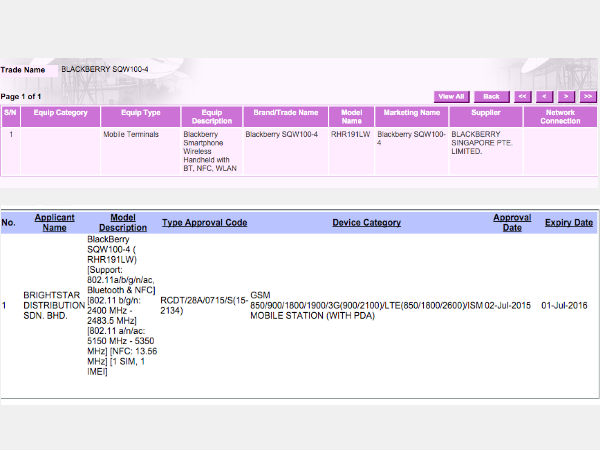Image resolution: width=600 pixels, height=450 pixels.
Task: Click the Trade Name value BLACKBERRY SQW100-4
Action: [x=105, y=69]
